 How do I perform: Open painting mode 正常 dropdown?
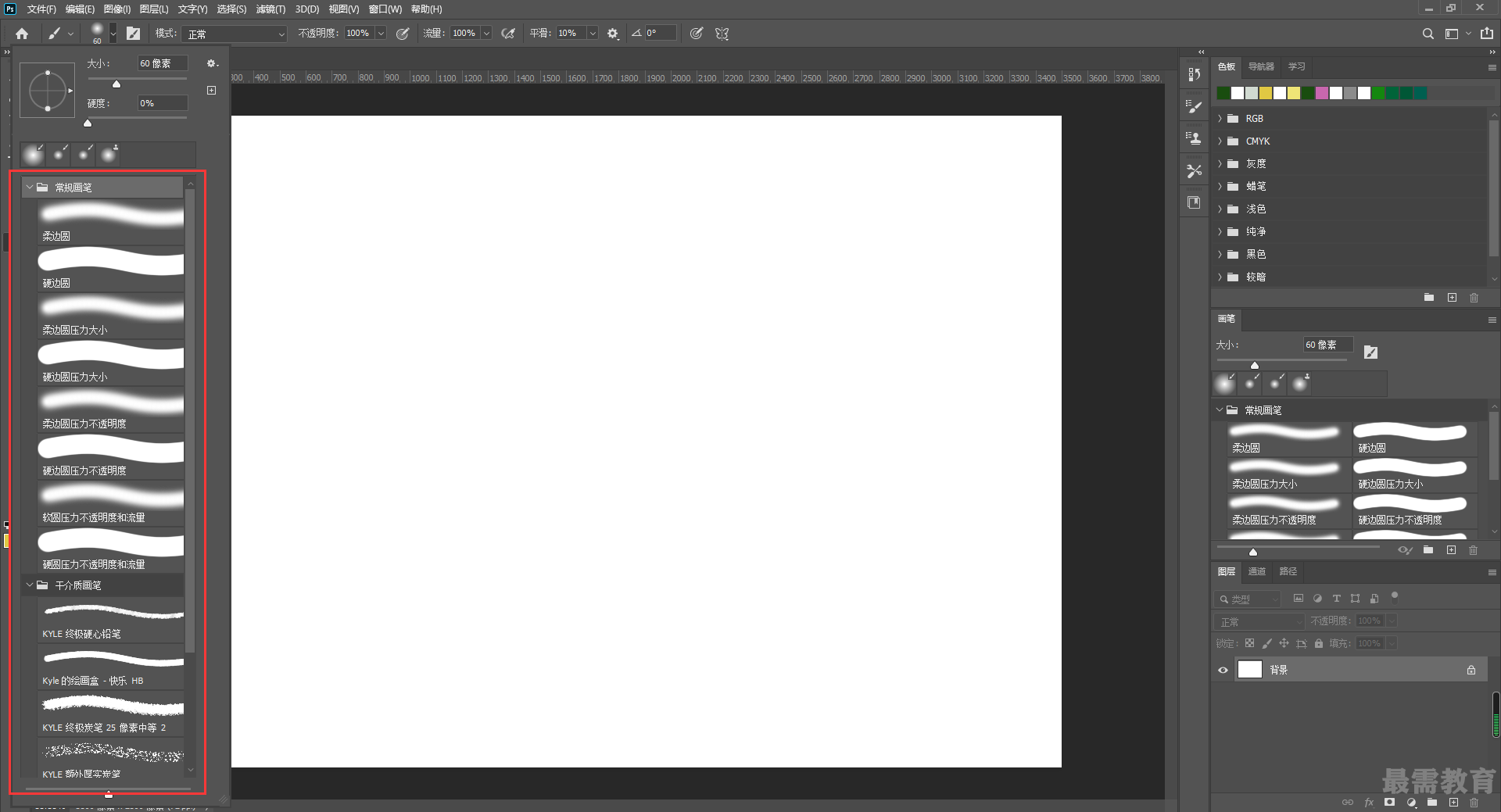(235, 34)
